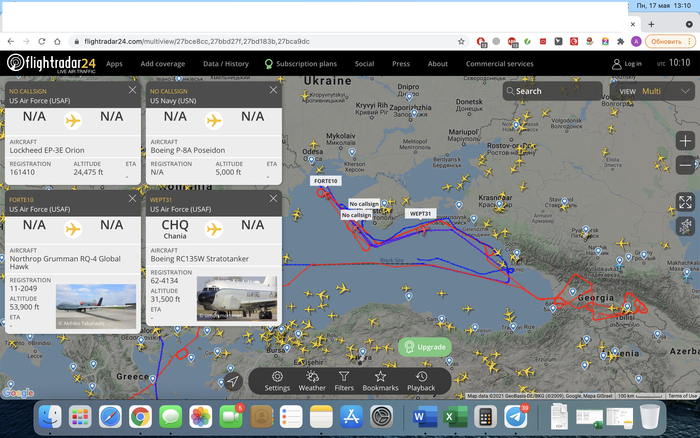Open Microsoft Word in the Dock
This screenshot has height=438, width=700.
424,417
